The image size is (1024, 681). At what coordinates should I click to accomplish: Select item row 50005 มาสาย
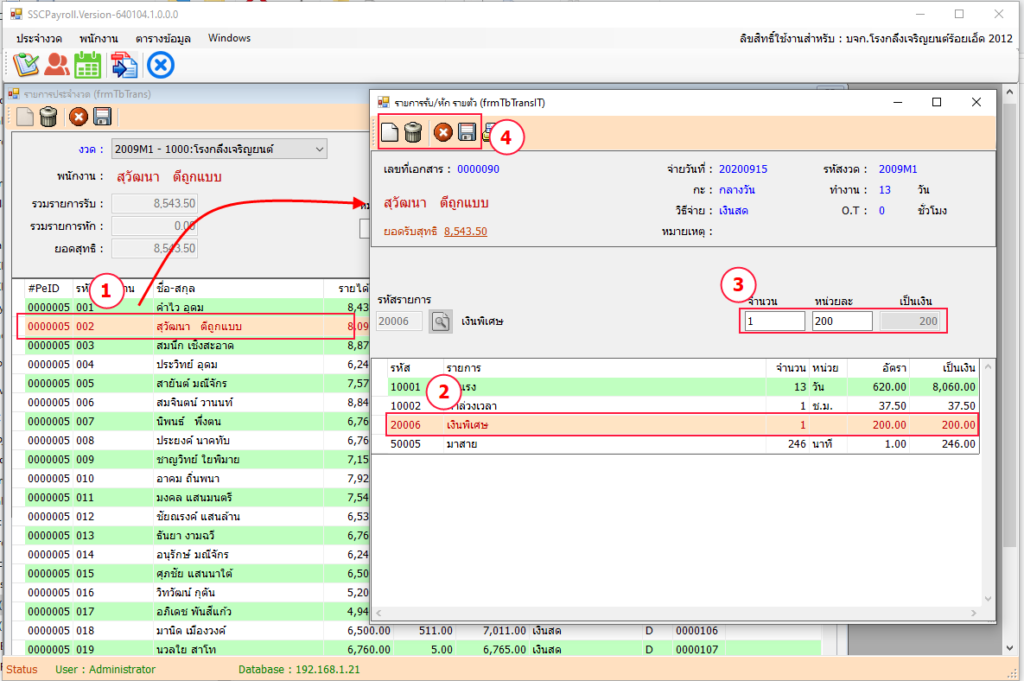pos(682,444)
